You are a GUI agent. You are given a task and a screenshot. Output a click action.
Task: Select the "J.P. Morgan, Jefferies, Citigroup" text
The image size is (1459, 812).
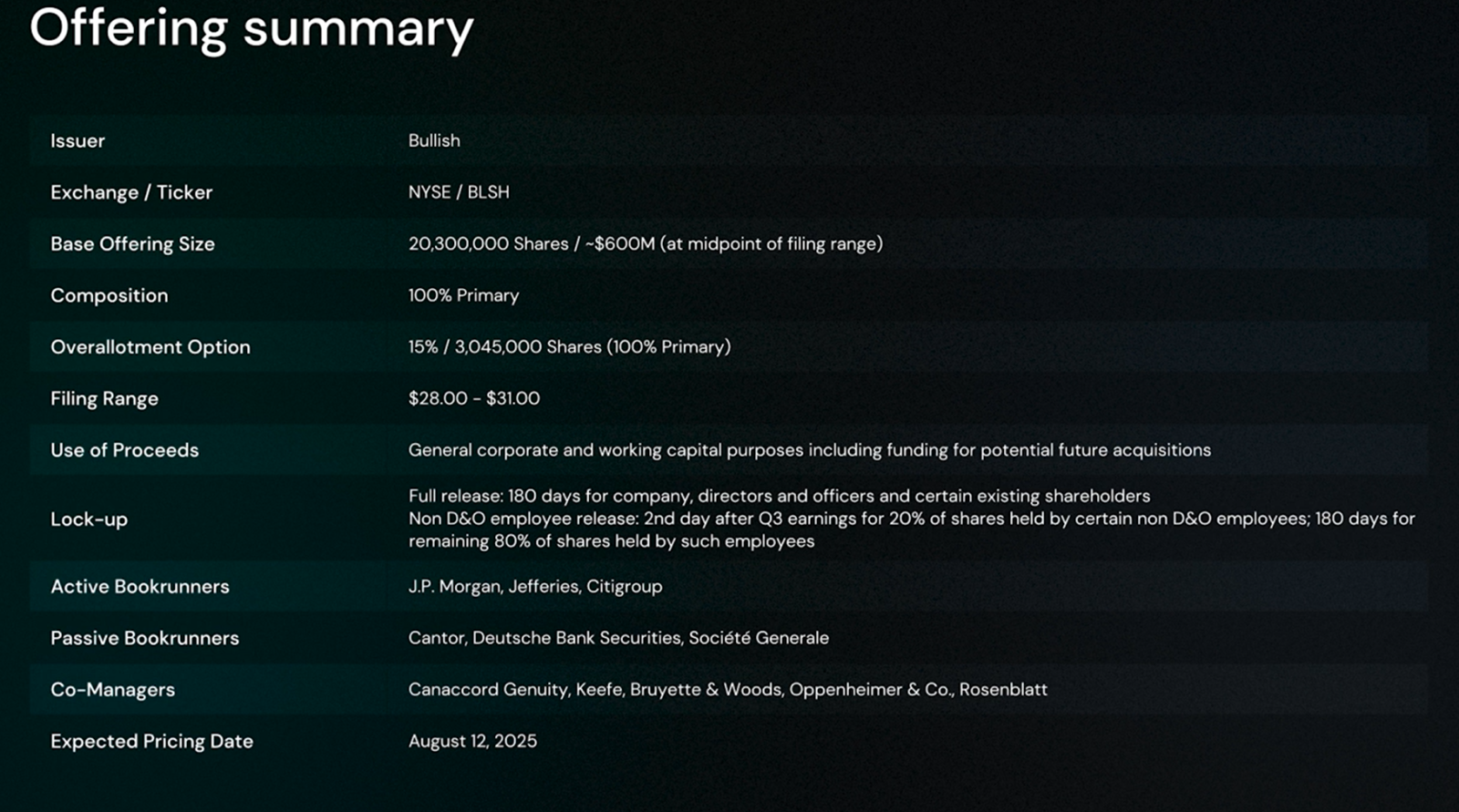[x=535, y=587]
